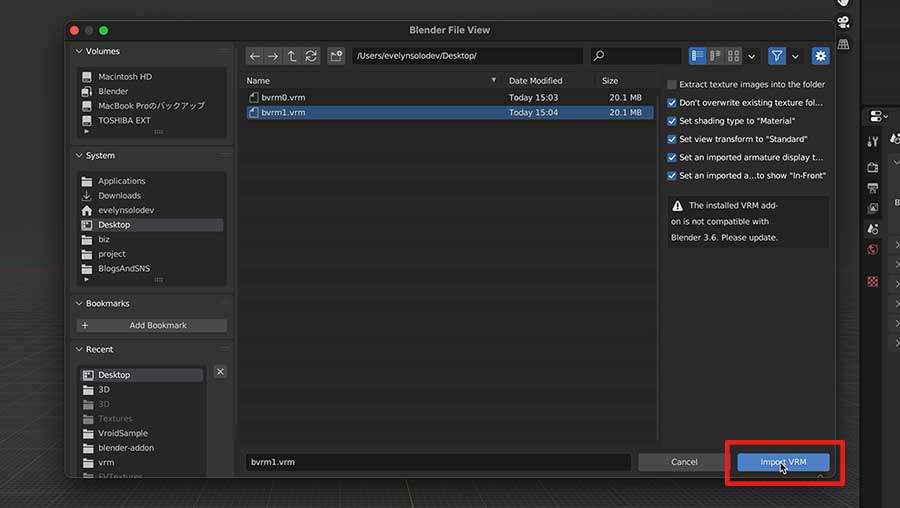Click the file name field bvrm1.vrm

pyautogui.click(x=438, y=462)
